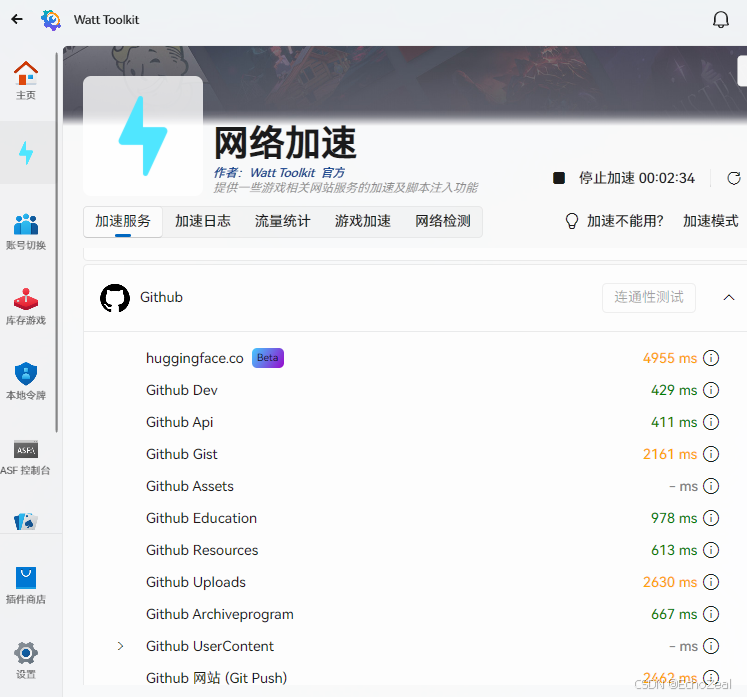Collapse the Github section chevron
The image size is (747, 697).
[x=728, y=298]
